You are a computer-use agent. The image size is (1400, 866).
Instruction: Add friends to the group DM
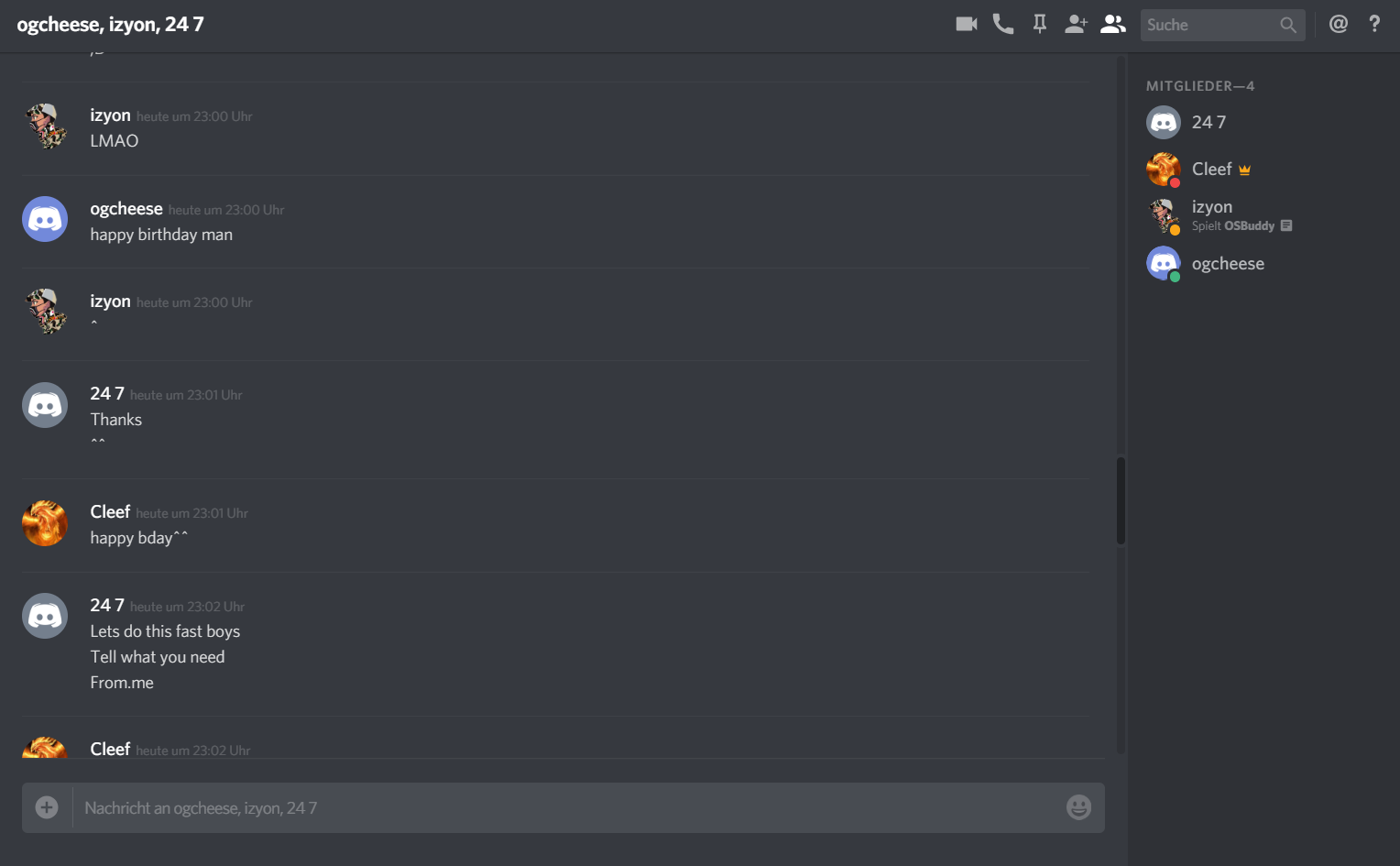tap(1076, 25)
